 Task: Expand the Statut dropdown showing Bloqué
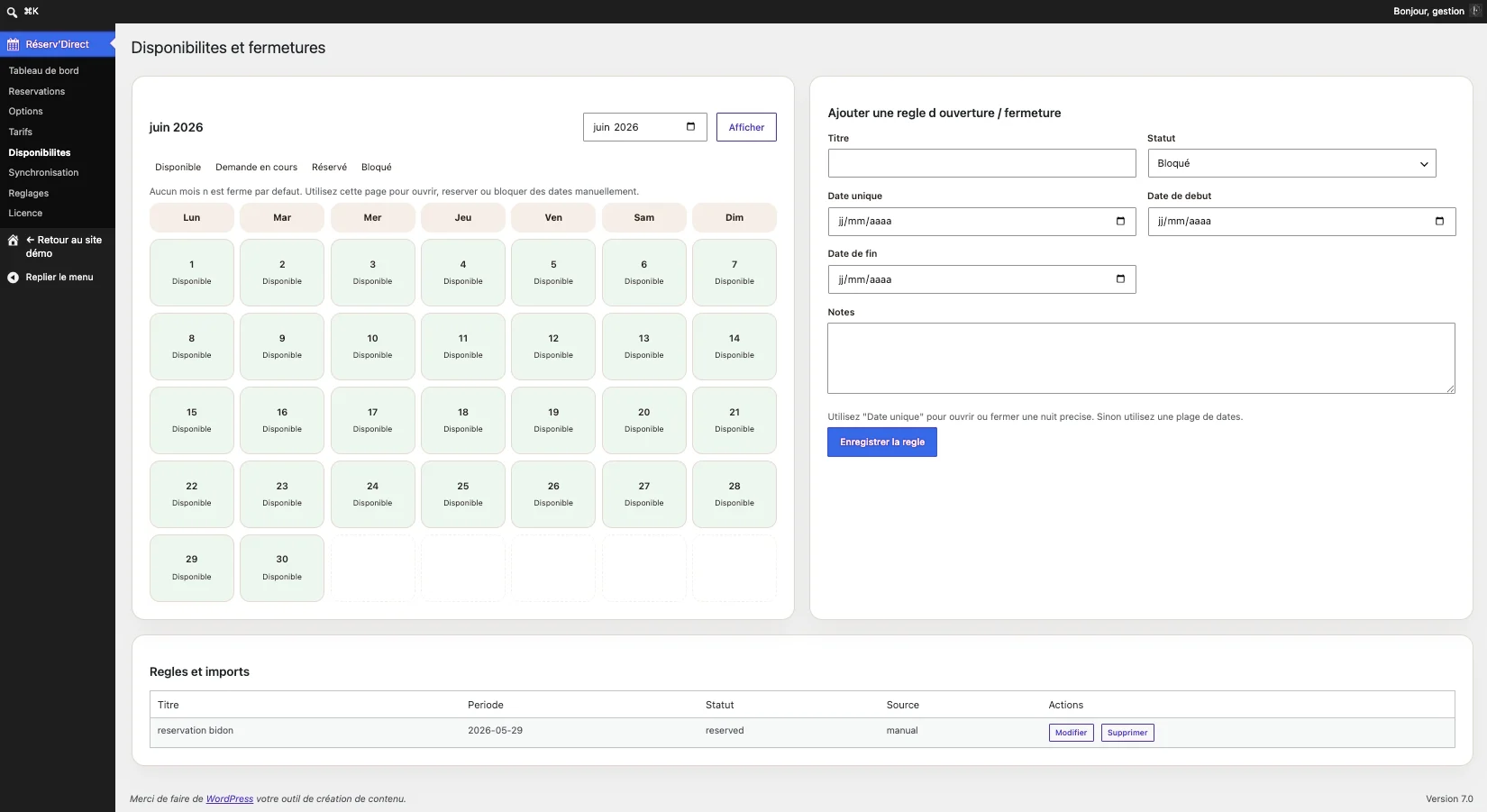coord(1291,163)
